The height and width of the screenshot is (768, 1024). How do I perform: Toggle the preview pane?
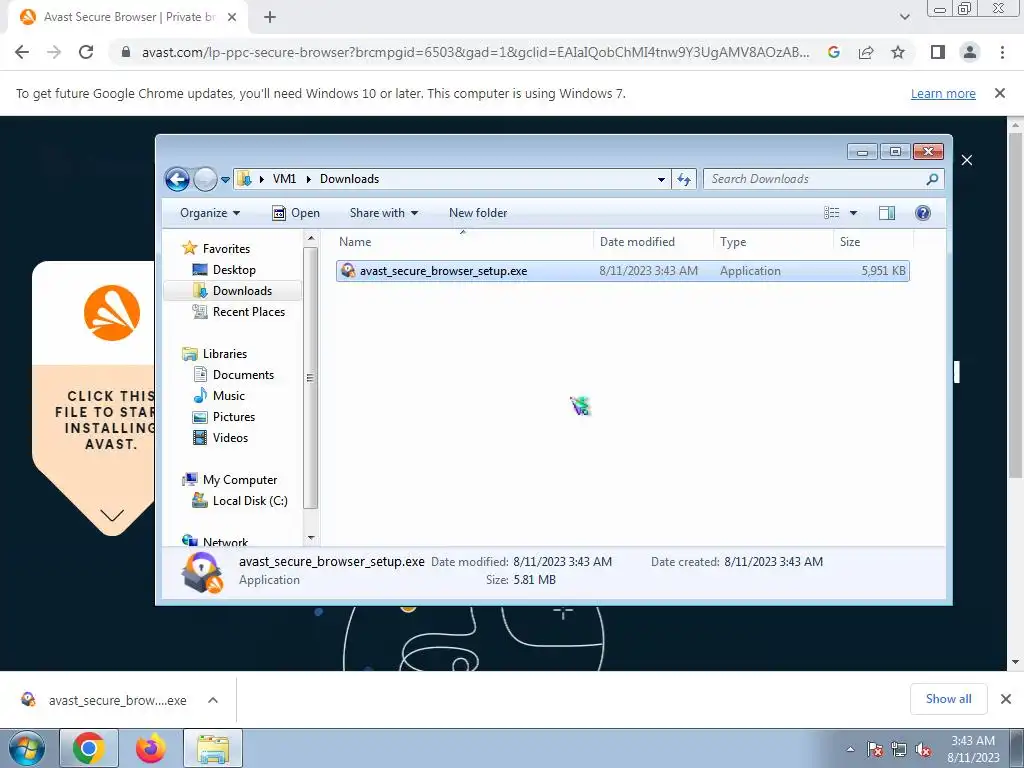coord(887,213)
